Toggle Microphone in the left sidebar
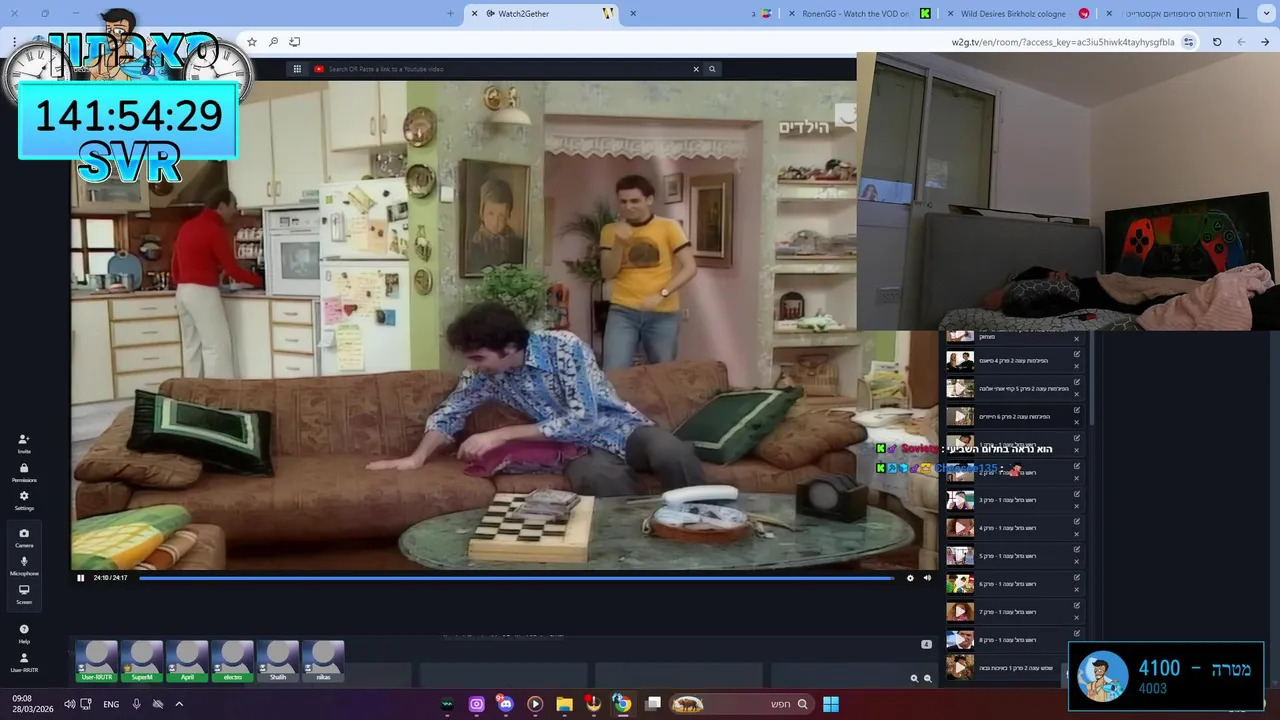The image size is (1280, 720). click(x=24, y=566)
